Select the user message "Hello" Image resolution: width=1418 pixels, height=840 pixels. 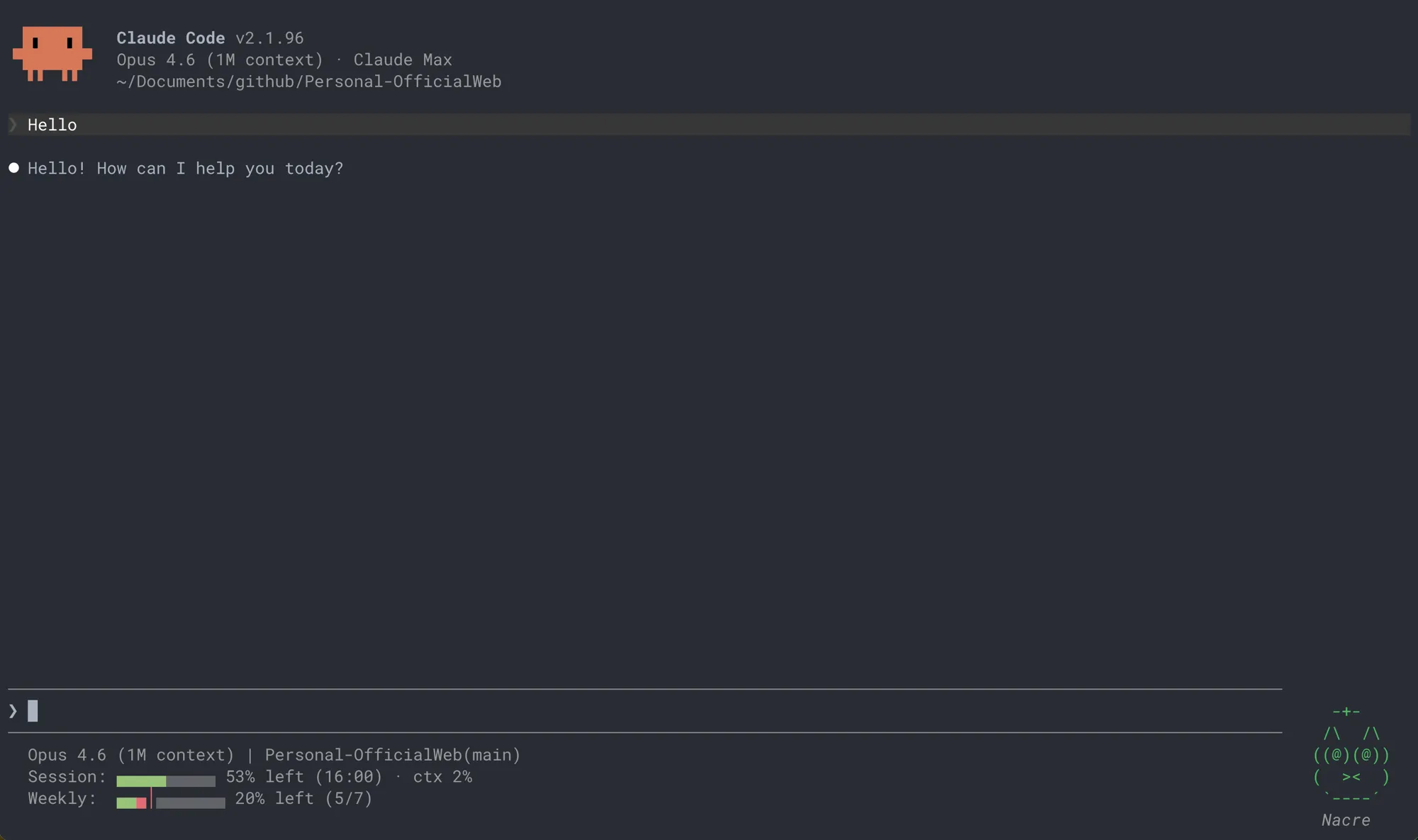[x=52, y=125]
